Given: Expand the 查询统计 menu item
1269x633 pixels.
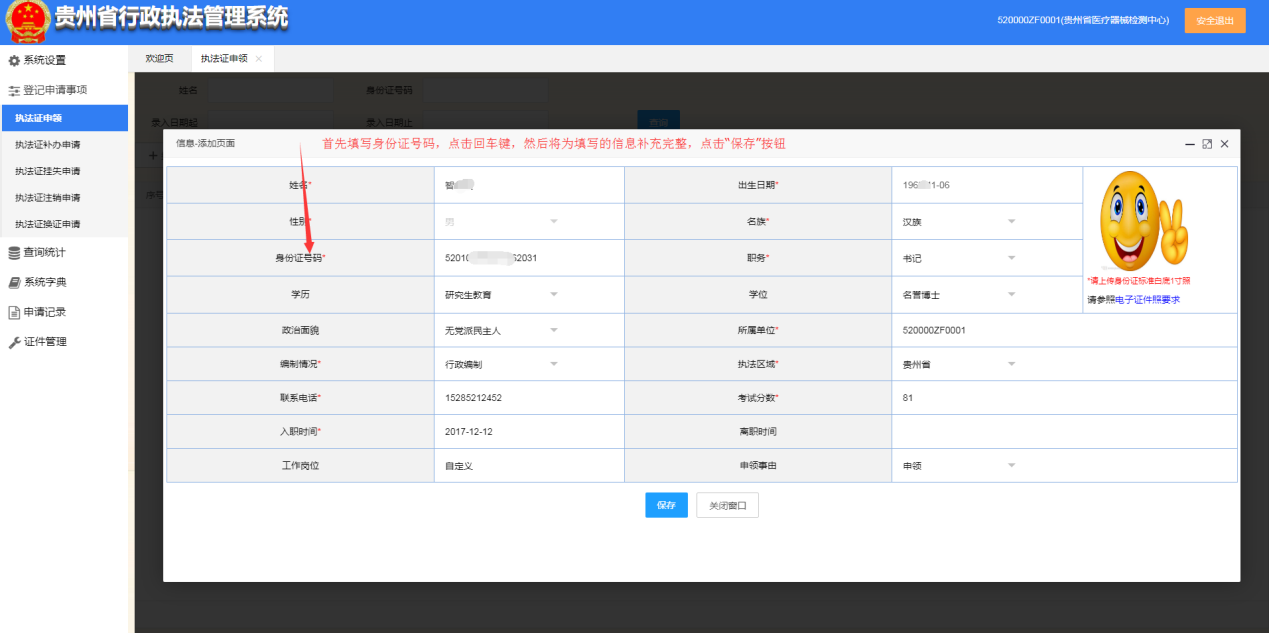Looking at the screenshot, I should pyautogui.click(x=64, y=253).
